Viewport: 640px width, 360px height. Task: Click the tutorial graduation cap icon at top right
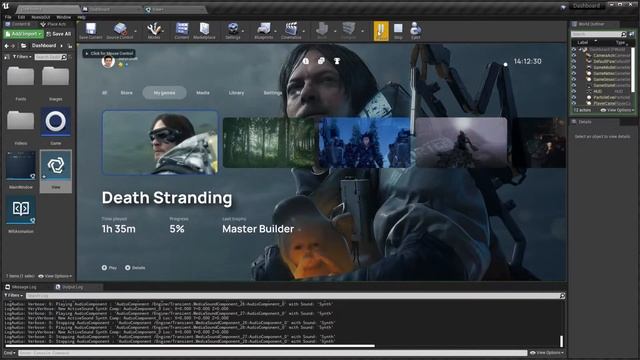pos(563,7)
